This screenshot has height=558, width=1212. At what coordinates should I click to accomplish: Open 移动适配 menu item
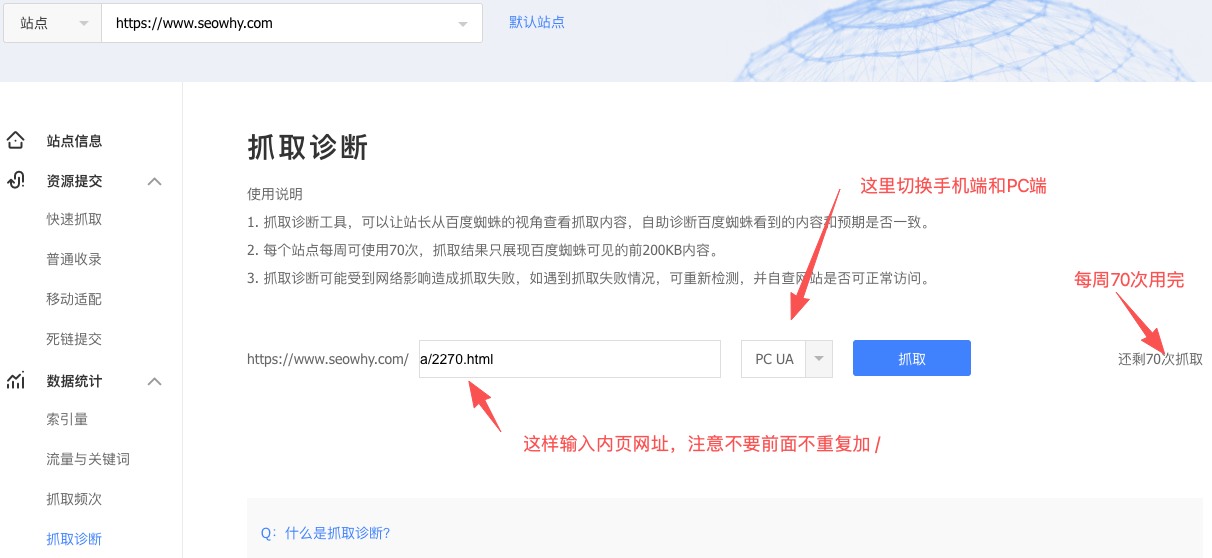(x=74, y=299)
